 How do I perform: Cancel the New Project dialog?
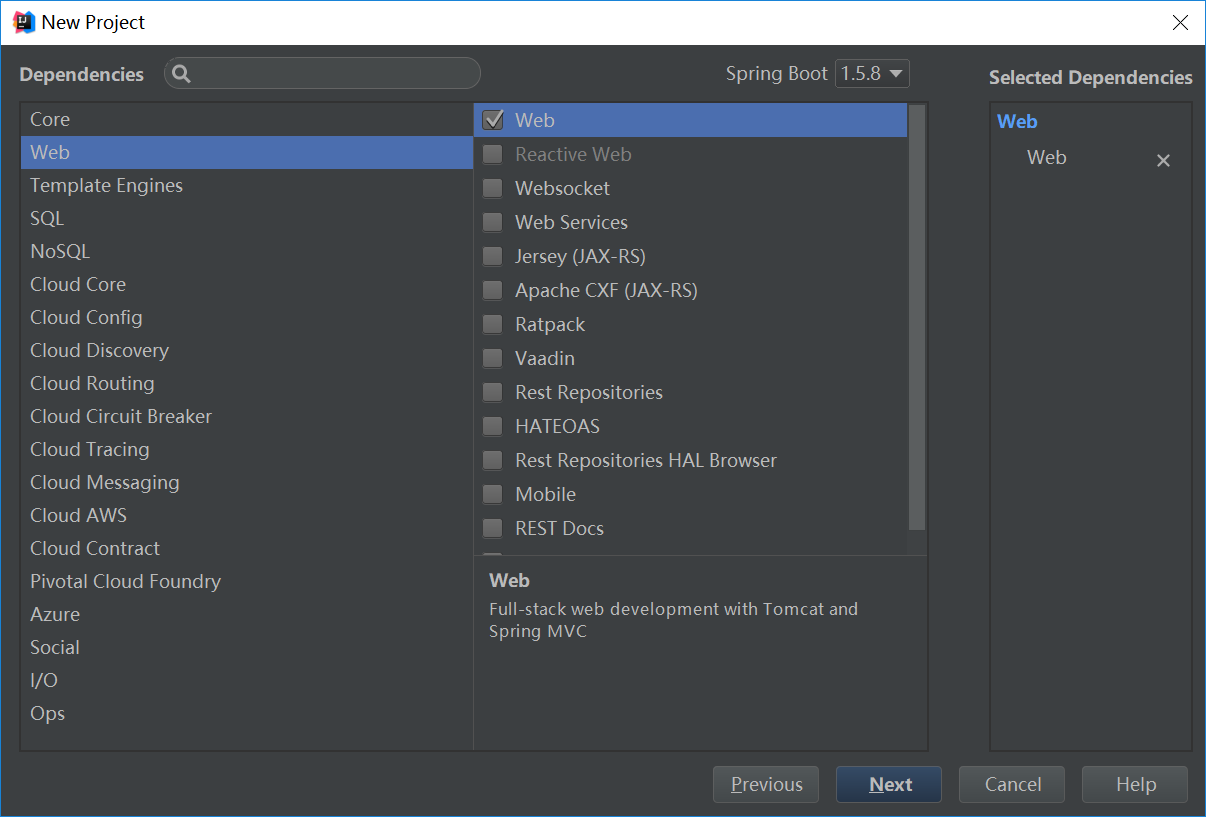(x=1012, y=785)
